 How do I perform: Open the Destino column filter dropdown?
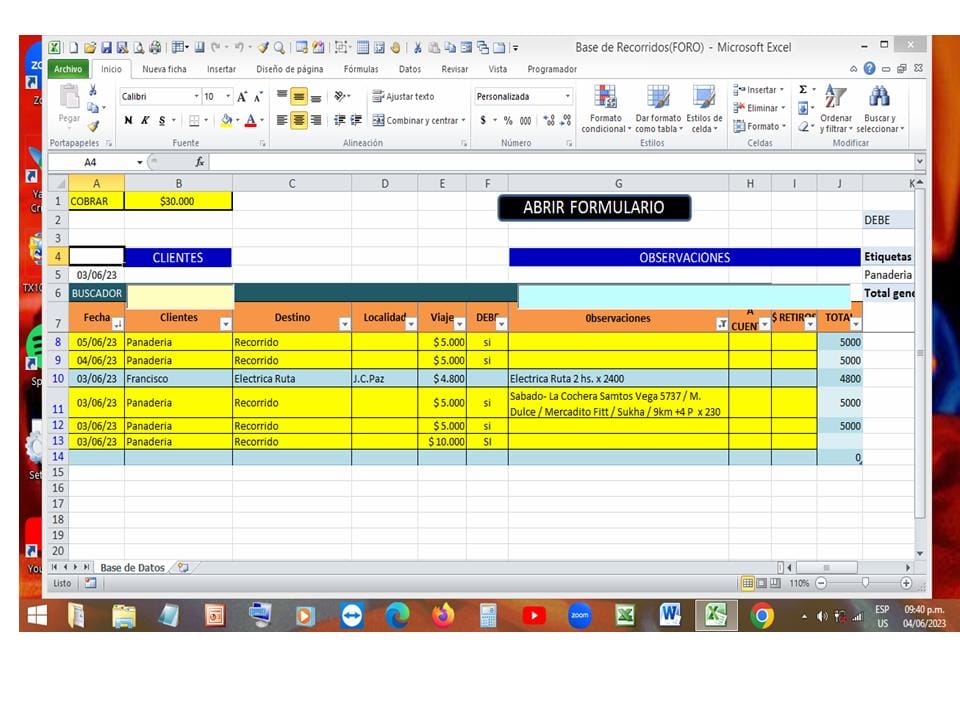coord(345,324)
